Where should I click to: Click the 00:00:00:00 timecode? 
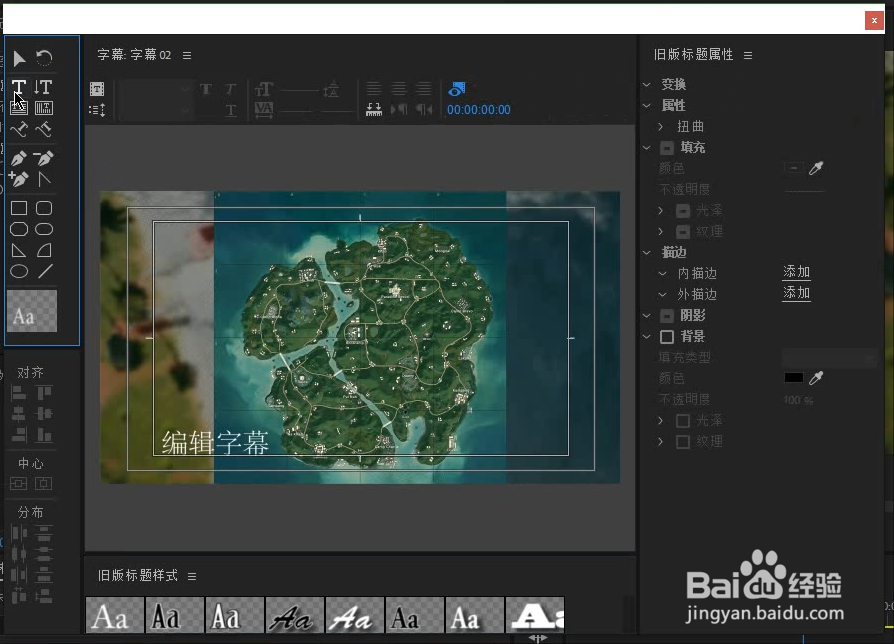(x=478, y=110)
